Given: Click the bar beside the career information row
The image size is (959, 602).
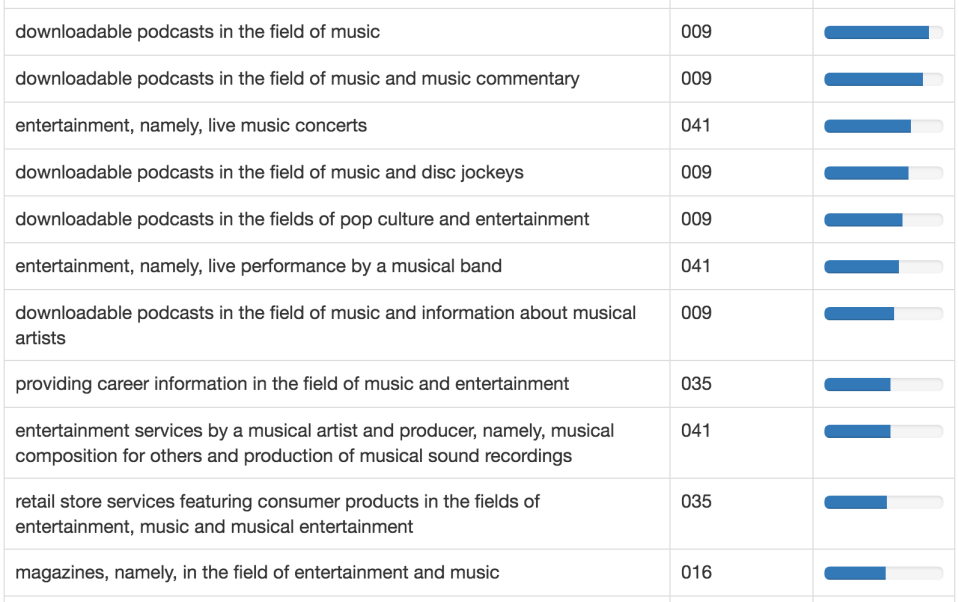Looking at the screenshot, I should 883,385.
